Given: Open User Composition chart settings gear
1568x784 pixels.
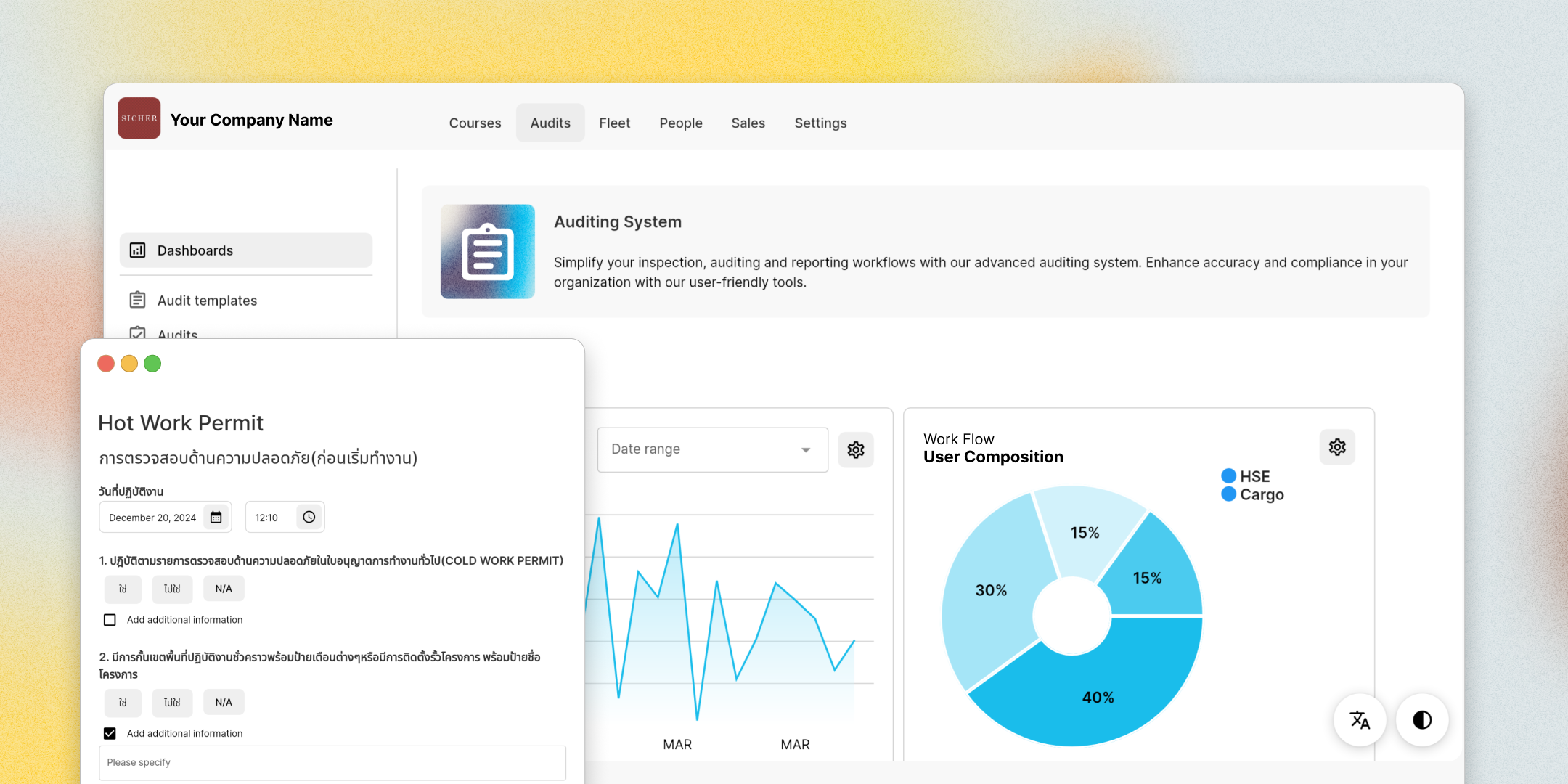Looking at the screenshot, I should (1337, 447).
